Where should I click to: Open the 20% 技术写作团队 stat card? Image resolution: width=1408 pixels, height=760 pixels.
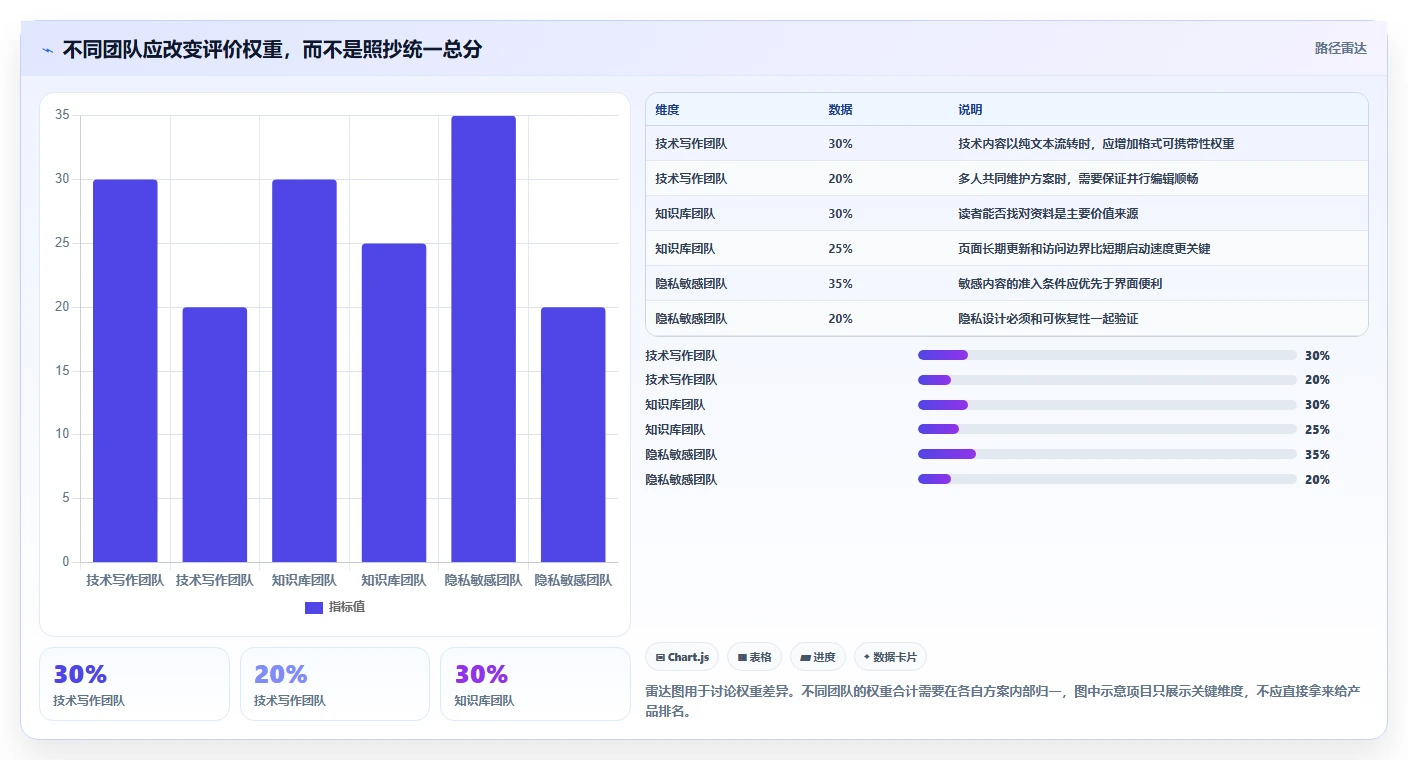pyautogui.click(x=335, y=684)
